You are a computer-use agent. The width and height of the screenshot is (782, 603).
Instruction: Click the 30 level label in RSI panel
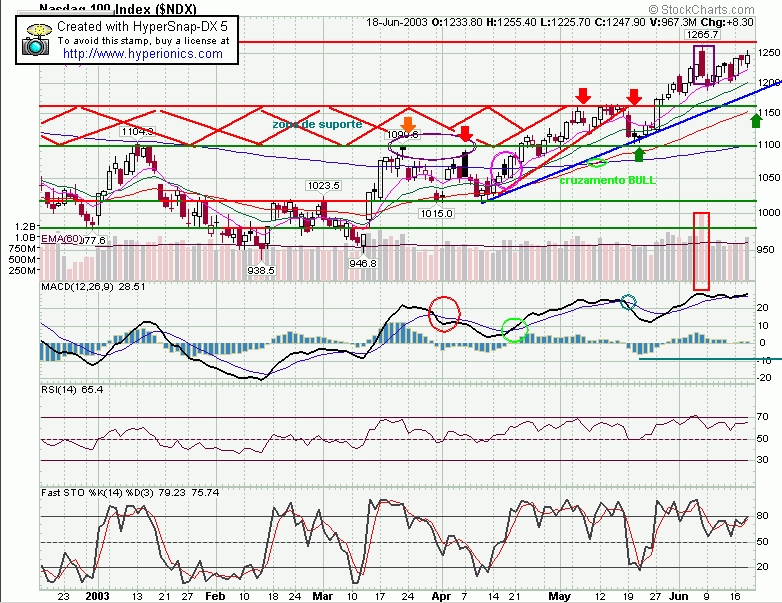[x=763, y=459]
